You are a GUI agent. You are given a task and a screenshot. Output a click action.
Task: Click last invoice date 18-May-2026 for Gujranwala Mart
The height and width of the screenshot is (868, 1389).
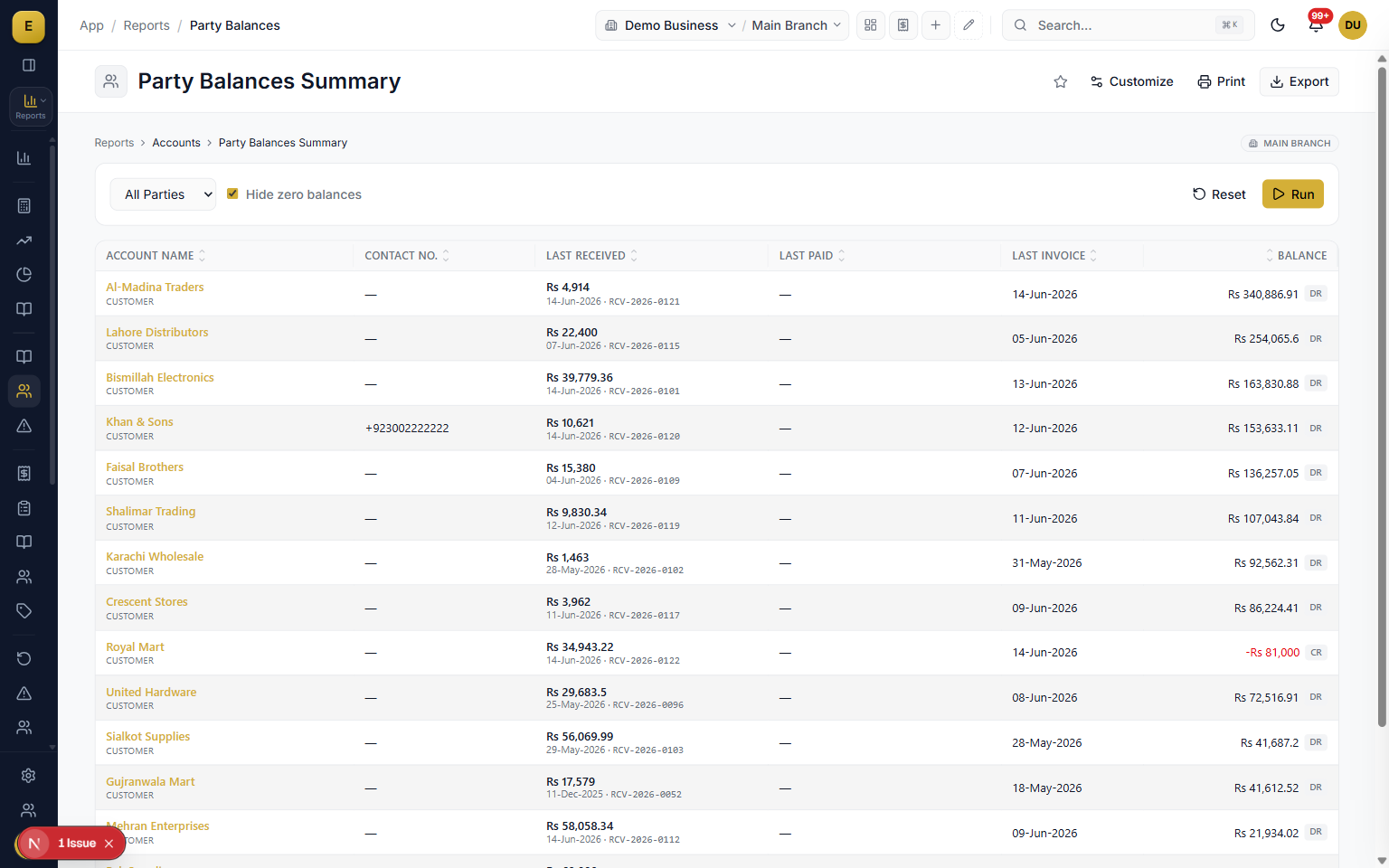point(1046,788)
